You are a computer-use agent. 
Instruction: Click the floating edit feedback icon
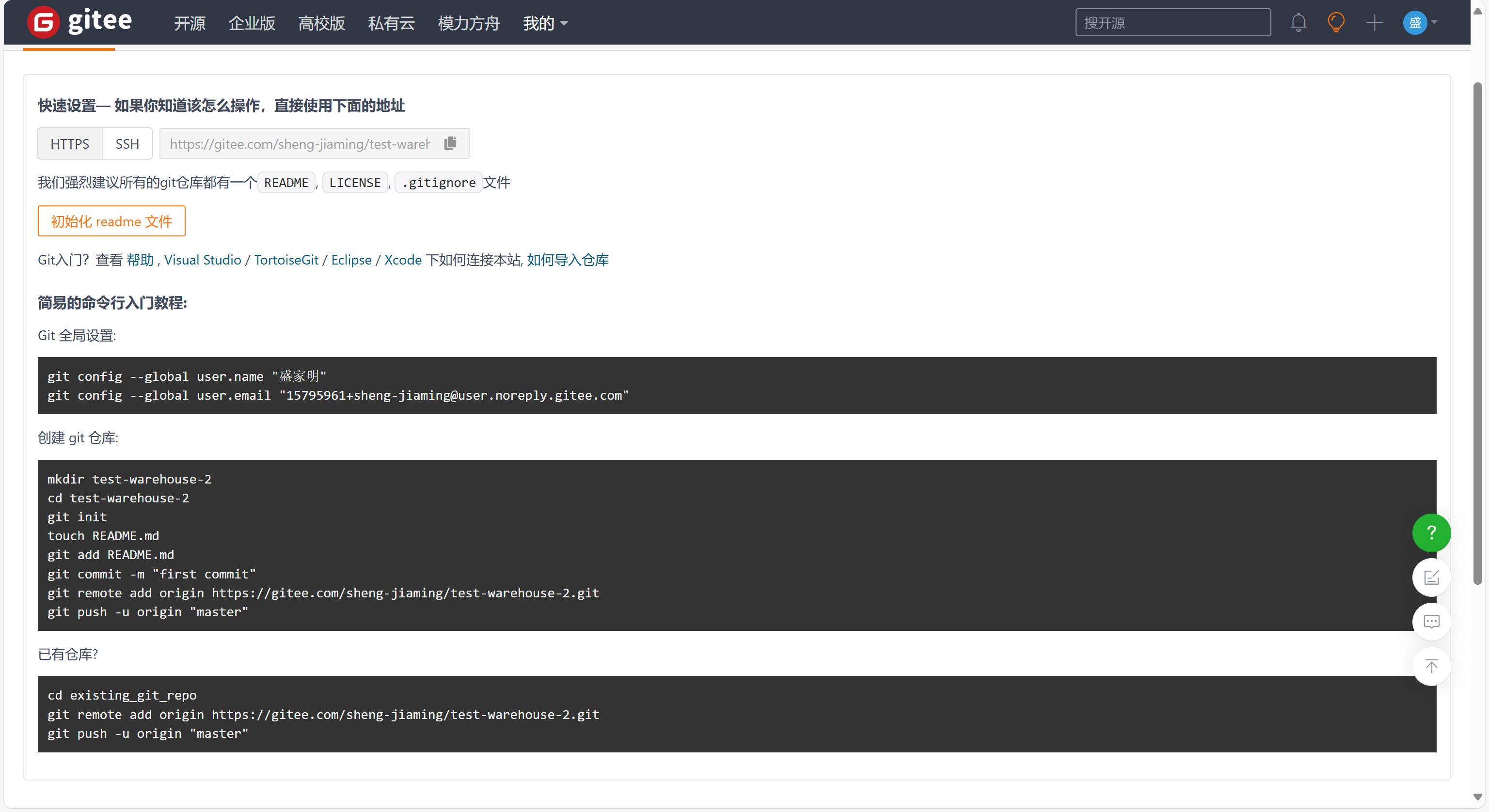pyautogui.click(x=1431, y=577)
